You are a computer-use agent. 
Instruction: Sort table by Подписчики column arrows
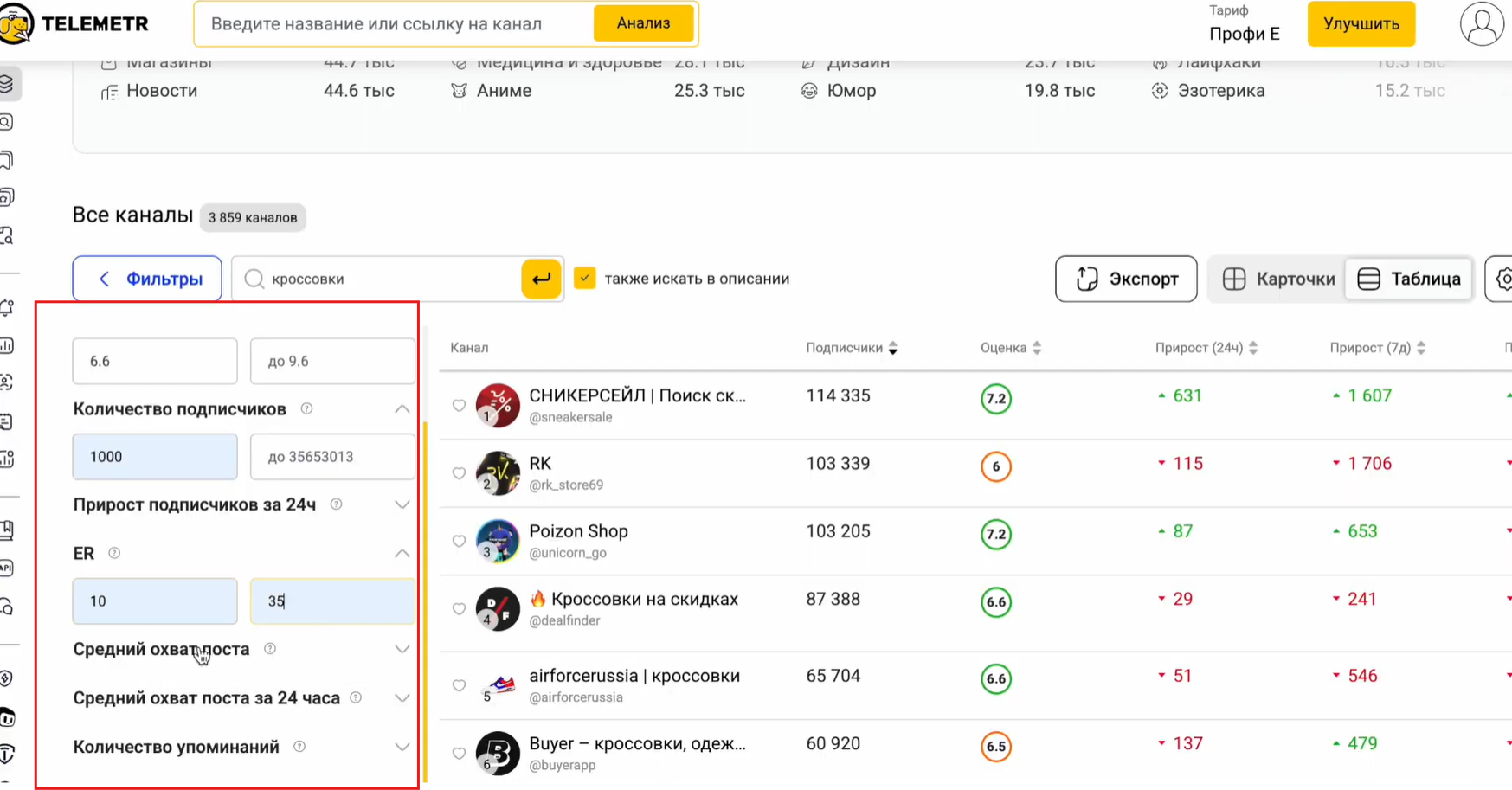click(892, 348)
